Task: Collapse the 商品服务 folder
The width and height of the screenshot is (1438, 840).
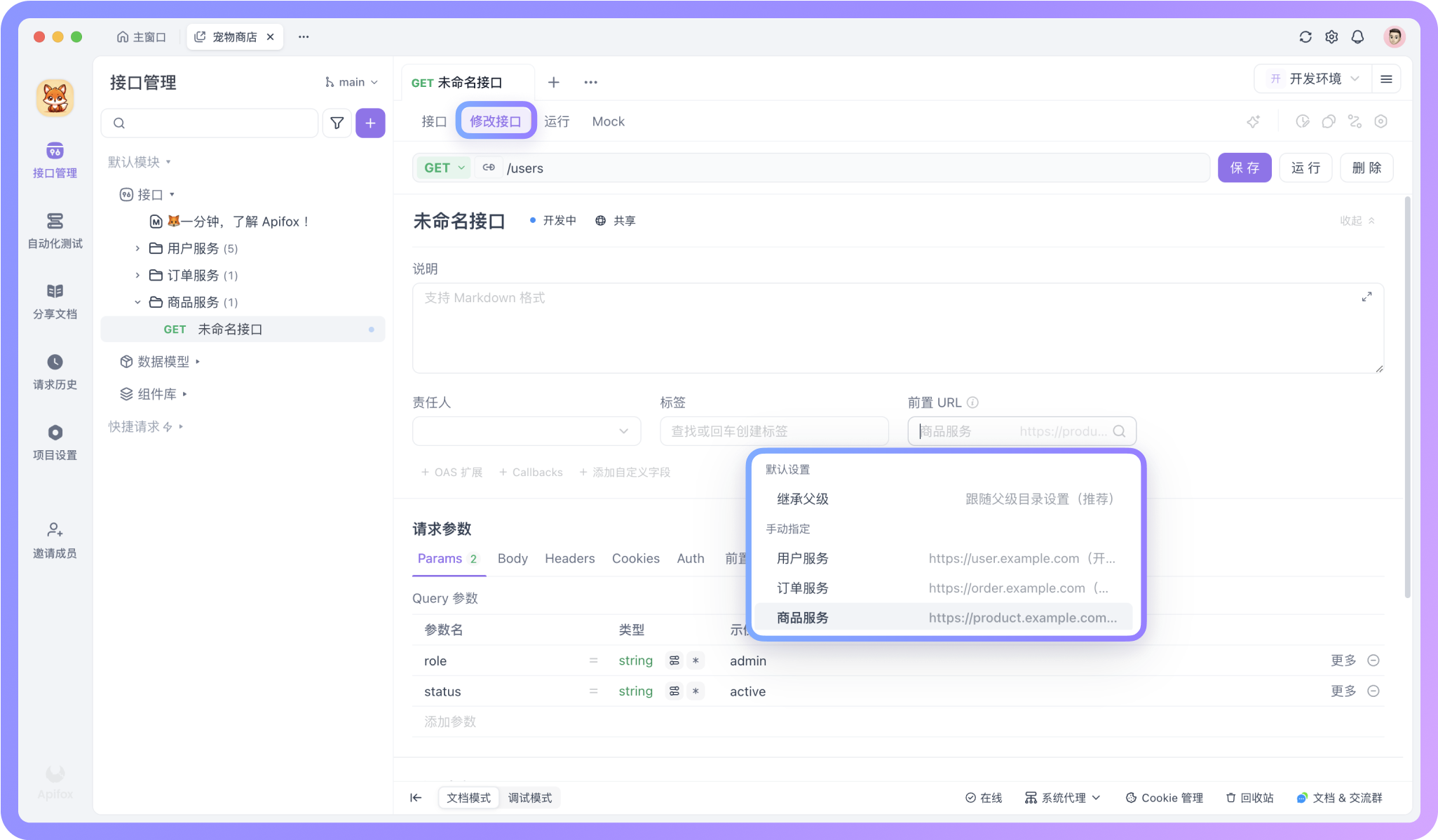Action: pos(137,302)
